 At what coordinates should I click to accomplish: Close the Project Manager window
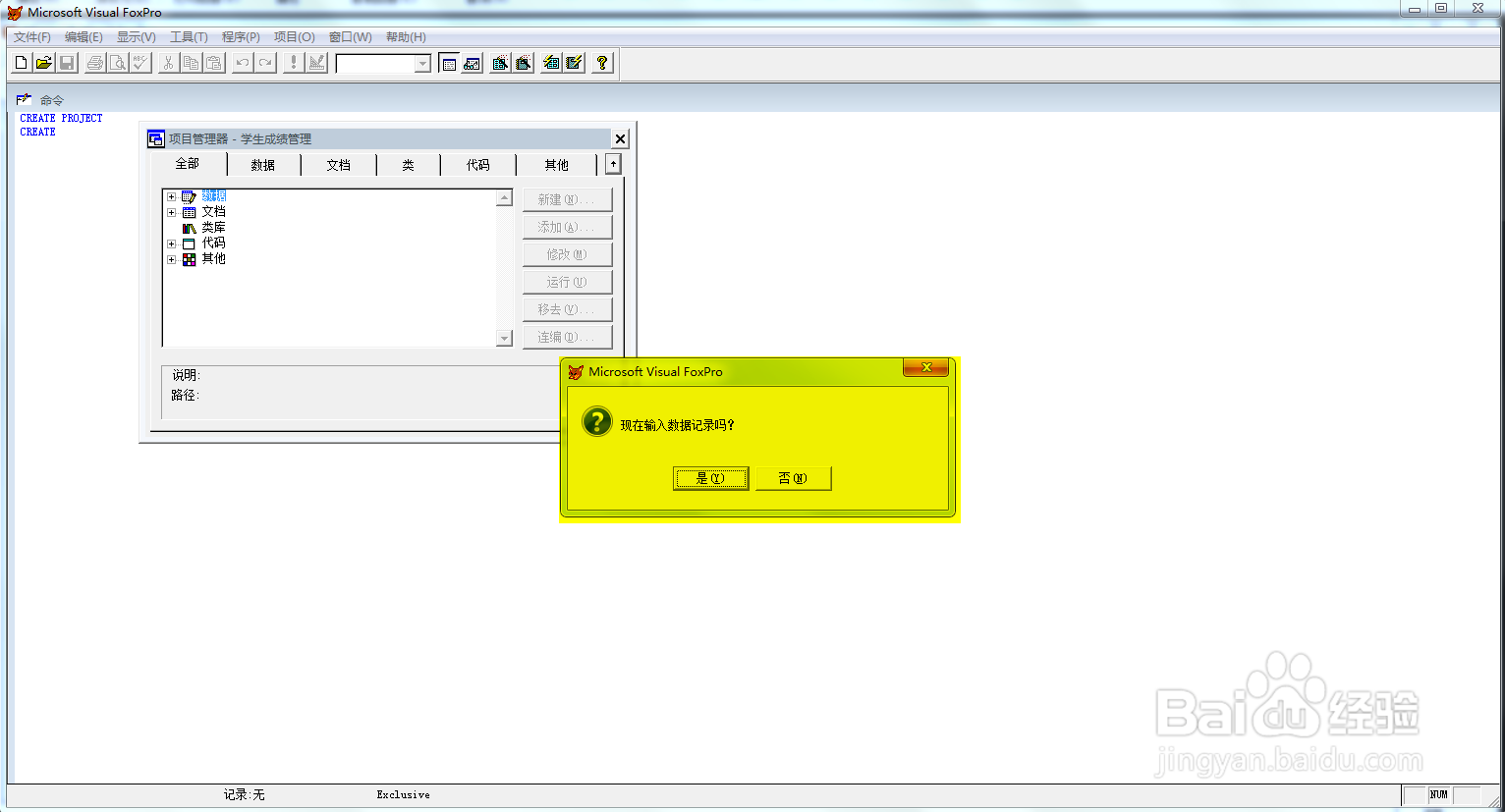(x=620, y=138)
